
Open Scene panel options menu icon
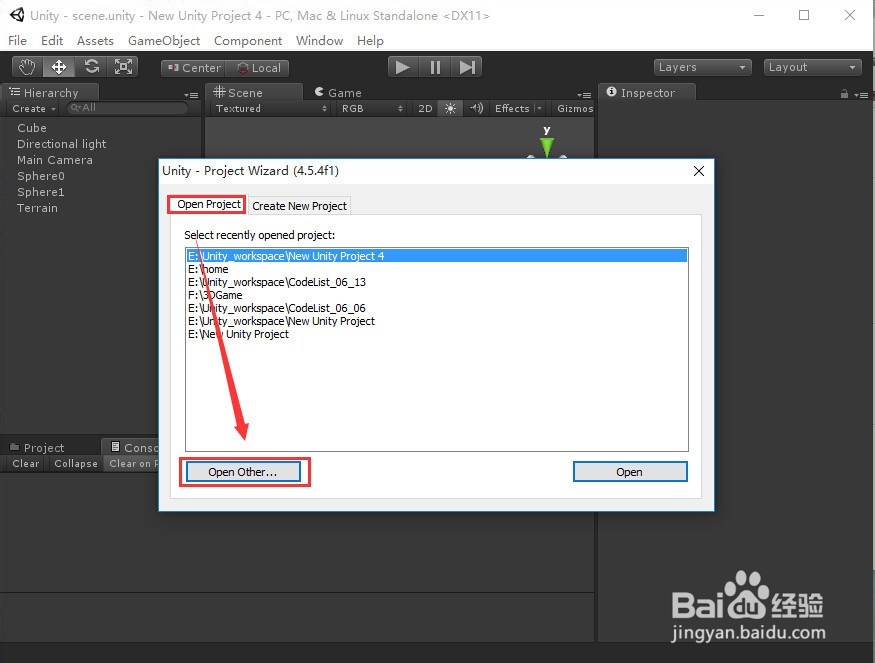coord(584,95)
